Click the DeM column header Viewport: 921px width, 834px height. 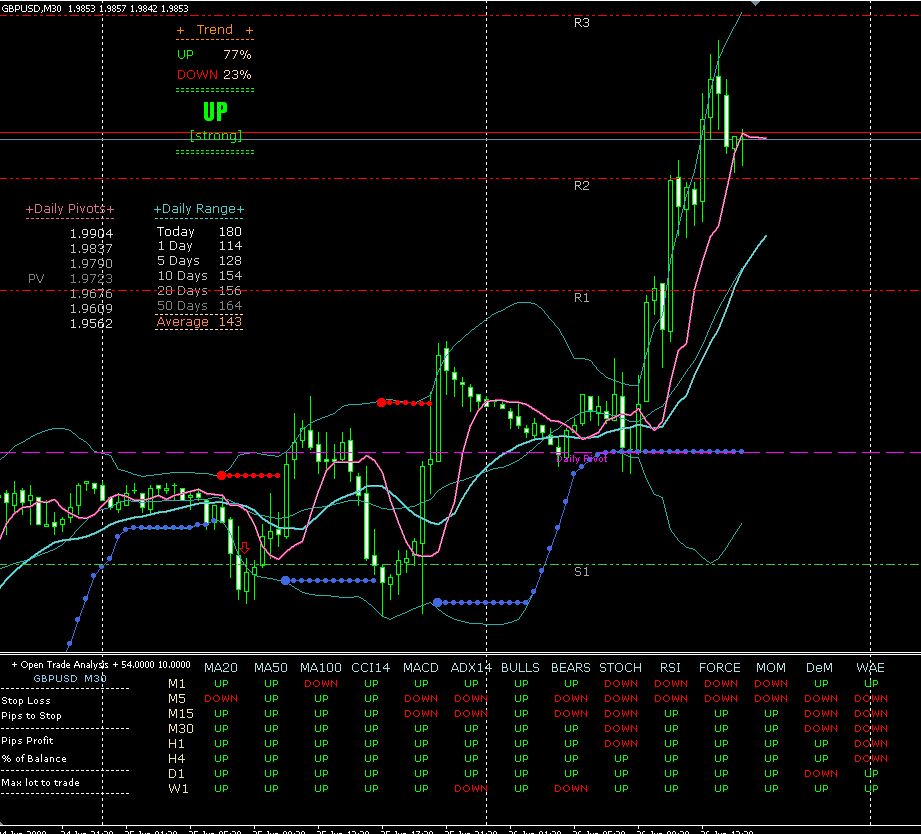[819, 668]
